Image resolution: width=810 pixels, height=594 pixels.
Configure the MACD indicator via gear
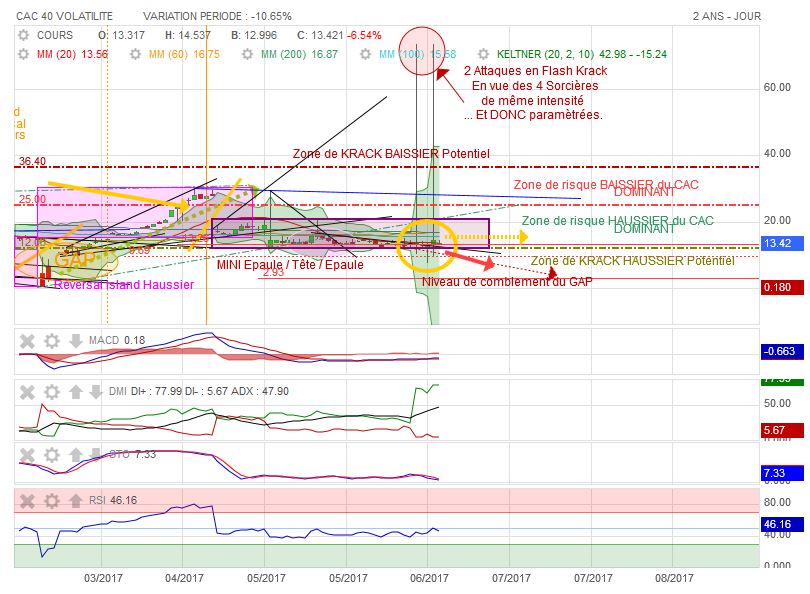coord(52,341)
